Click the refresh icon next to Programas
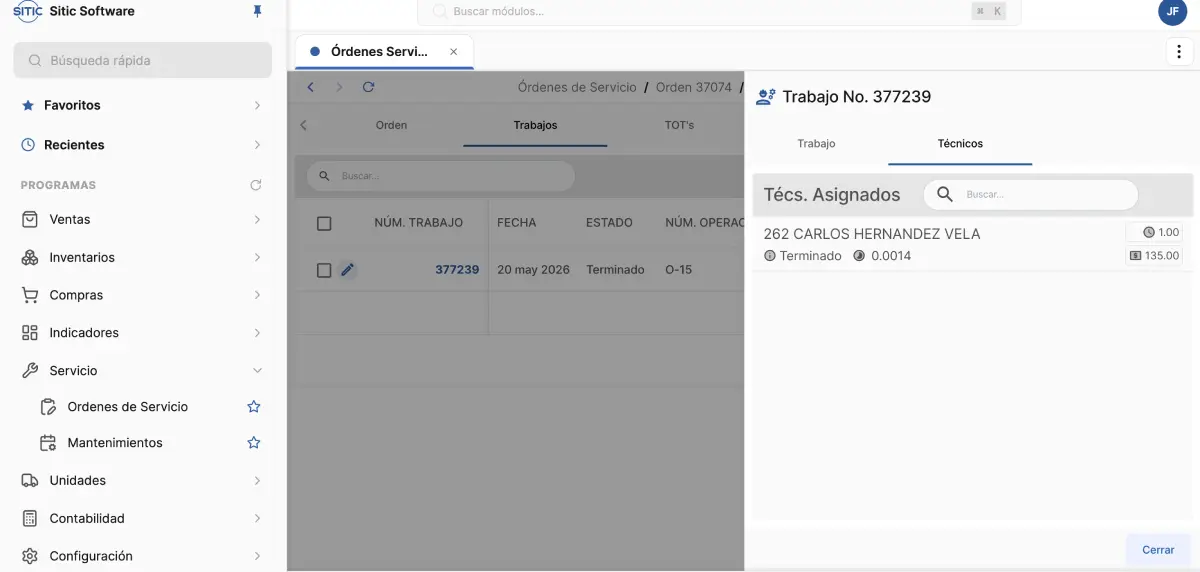 [256, 185]
